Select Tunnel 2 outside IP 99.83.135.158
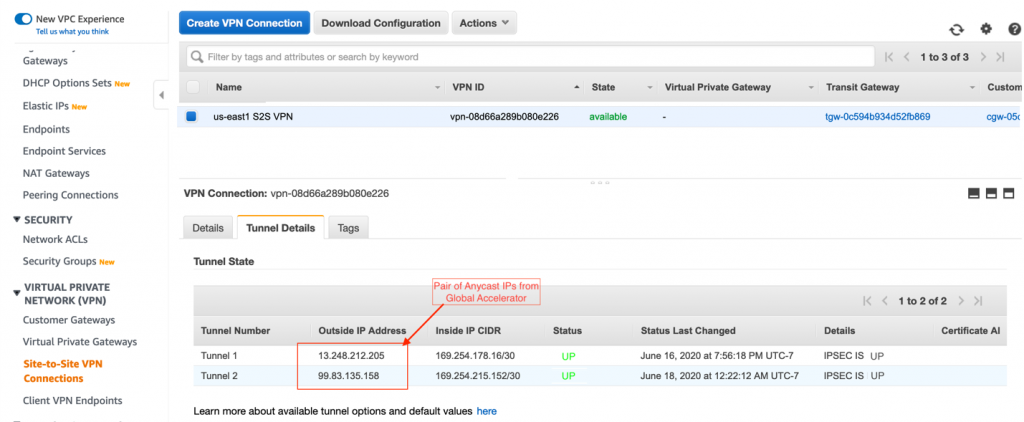The width and height of the screenshot is (1024, 422). click(x=349, y=376)
